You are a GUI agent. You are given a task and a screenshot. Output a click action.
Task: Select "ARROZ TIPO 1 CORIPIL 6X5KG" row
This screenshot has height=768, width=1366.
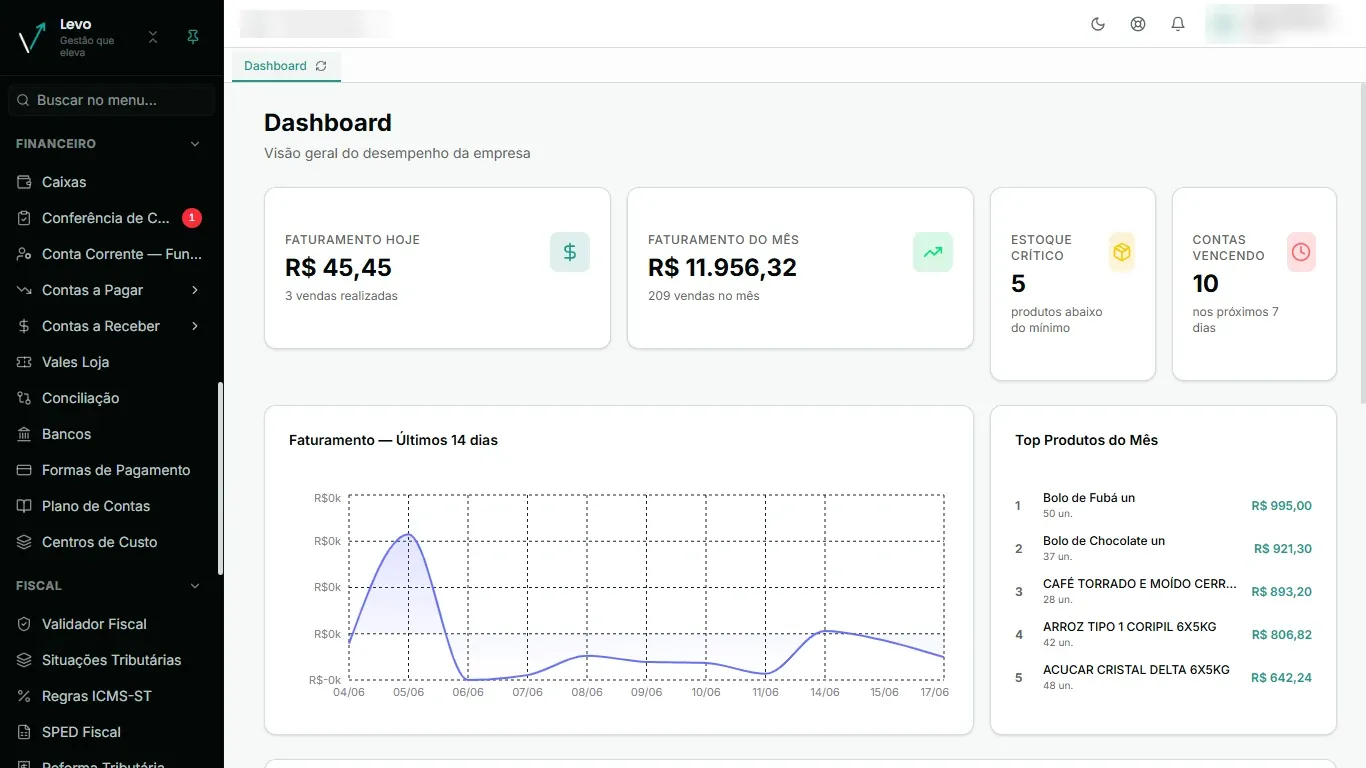tap(1163, 634)
